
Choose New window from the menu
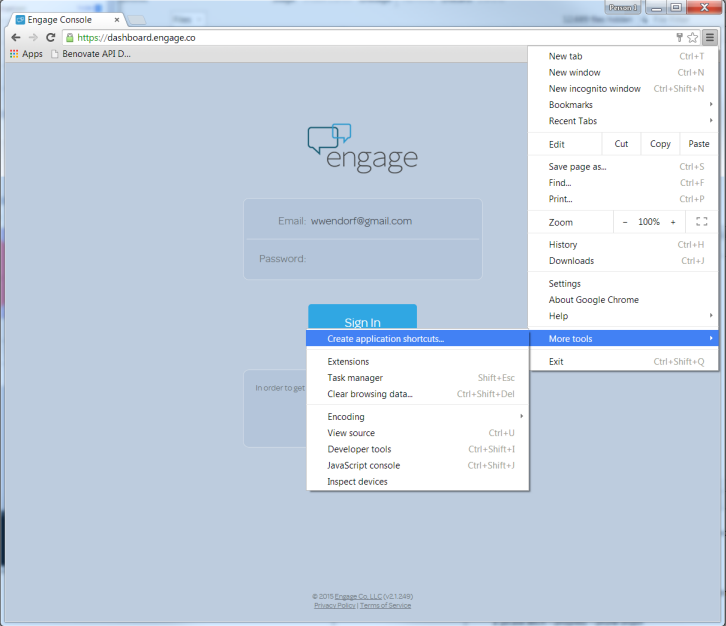[x=623, y=72]
